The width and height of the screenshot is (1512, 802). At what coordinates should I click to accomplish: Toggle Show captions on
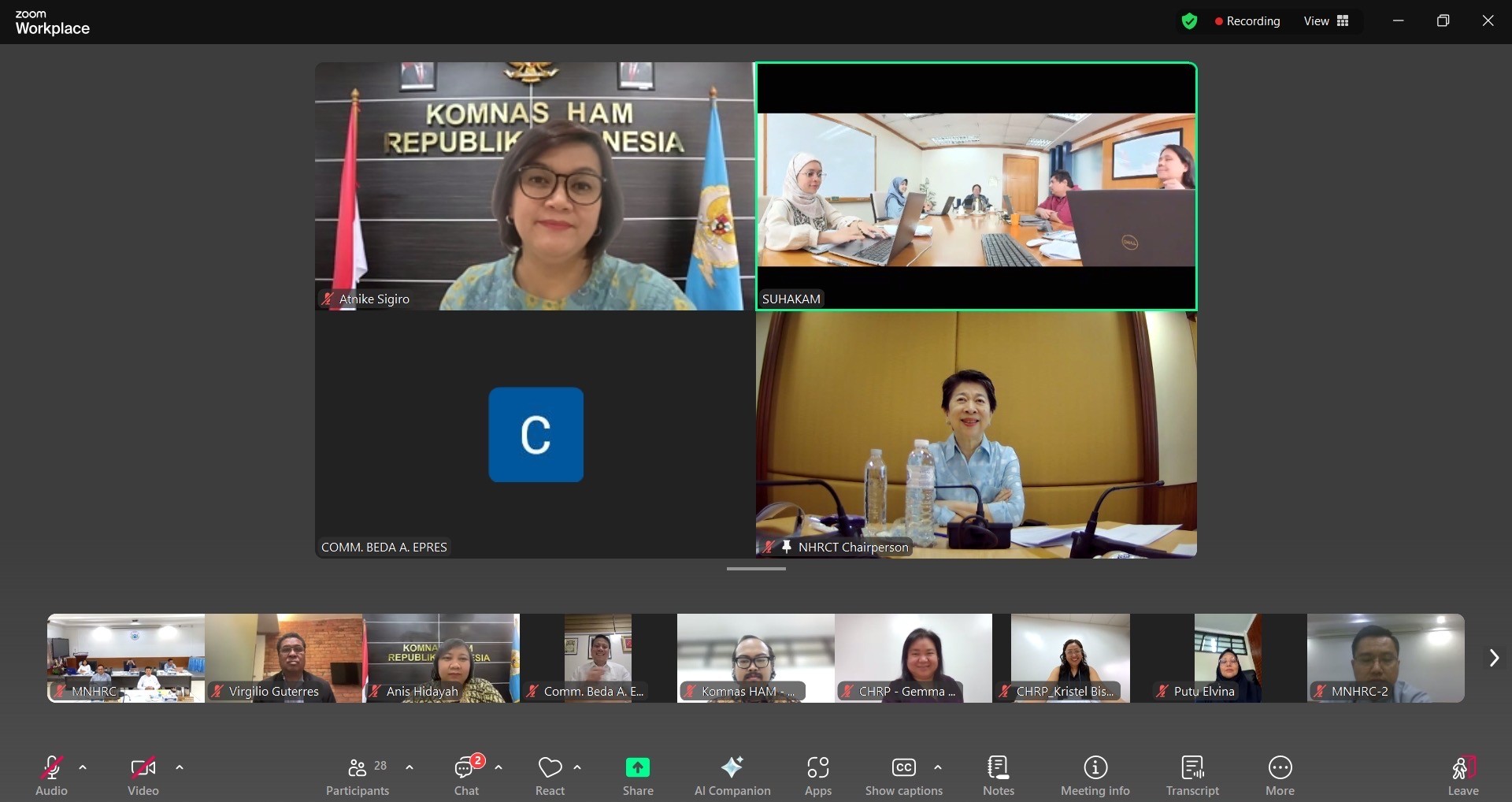pyautogui.click(x=903, y=775)
